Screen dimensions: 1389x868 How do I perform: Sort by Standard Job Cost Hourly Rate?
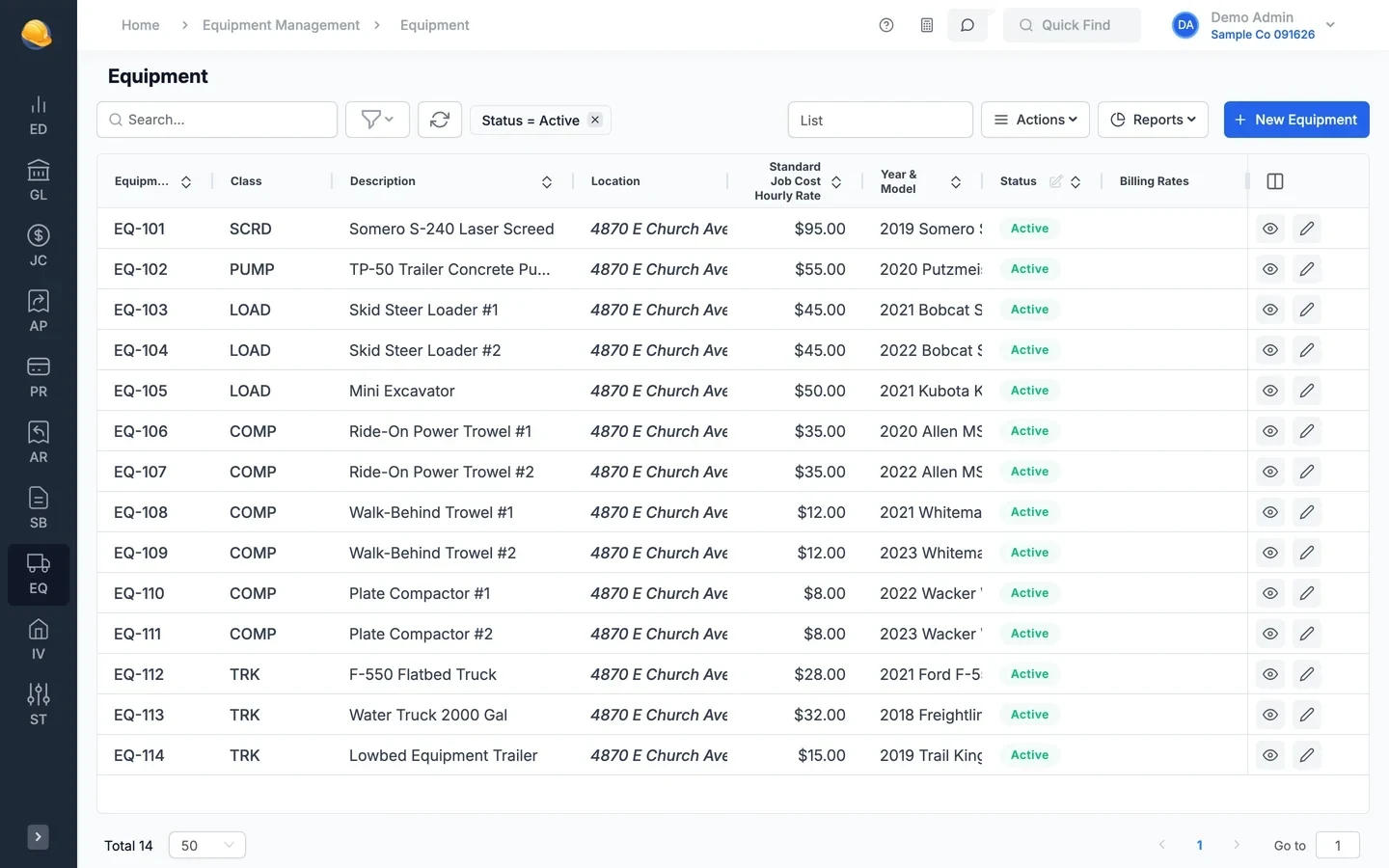[x=836, y=181]
